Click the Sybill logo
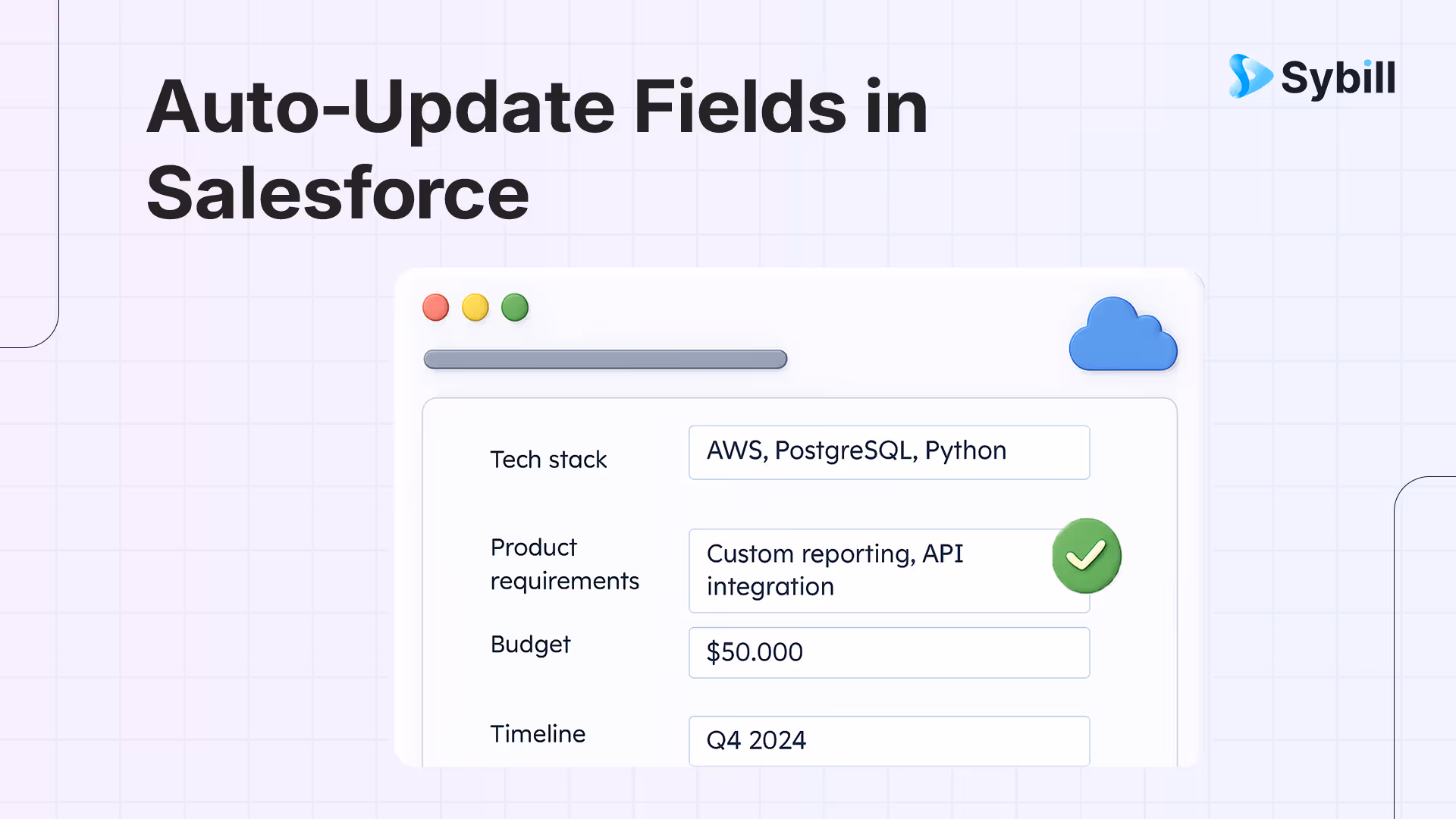Screen dimensions: 1456x819 pyautogui.click(x=1312, y=77)
